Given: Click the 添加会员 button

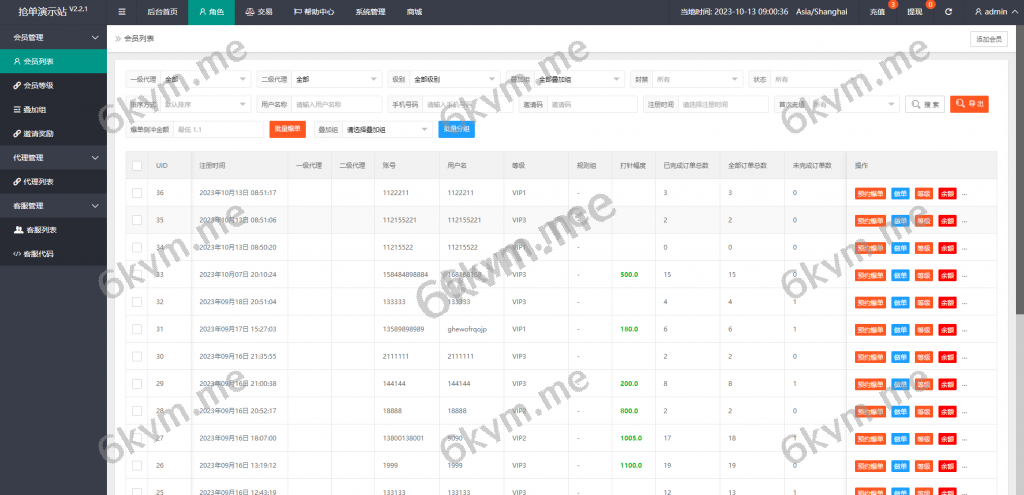Looking at the screenshot, I should tap(988, 39).
